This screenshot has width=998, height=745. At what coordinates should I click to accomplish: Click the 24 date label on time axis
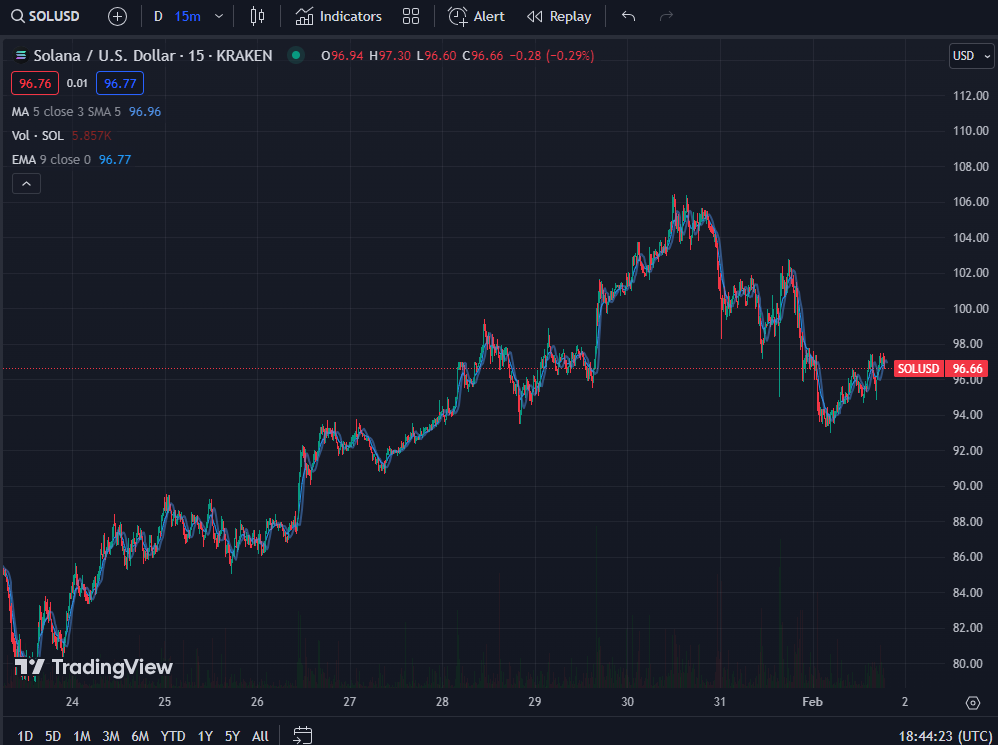pyautogui.click(x=72, y=702)
